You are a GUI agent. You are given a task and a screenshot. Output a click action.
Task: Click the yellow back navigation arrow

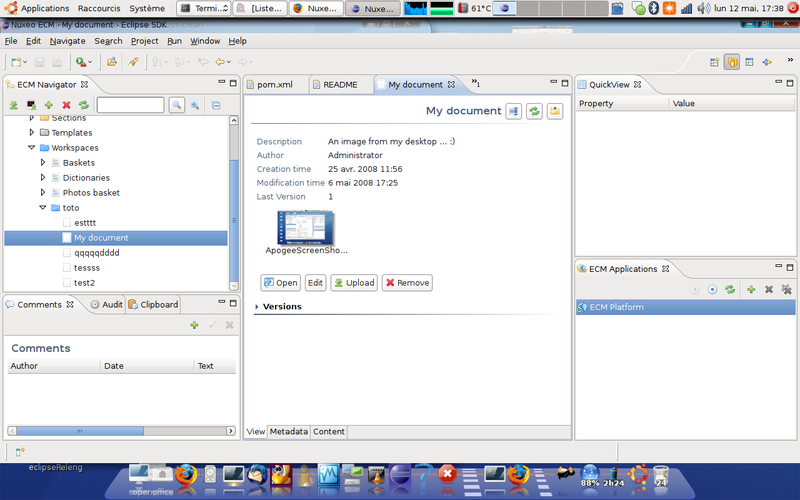click(x=220, y=62)
